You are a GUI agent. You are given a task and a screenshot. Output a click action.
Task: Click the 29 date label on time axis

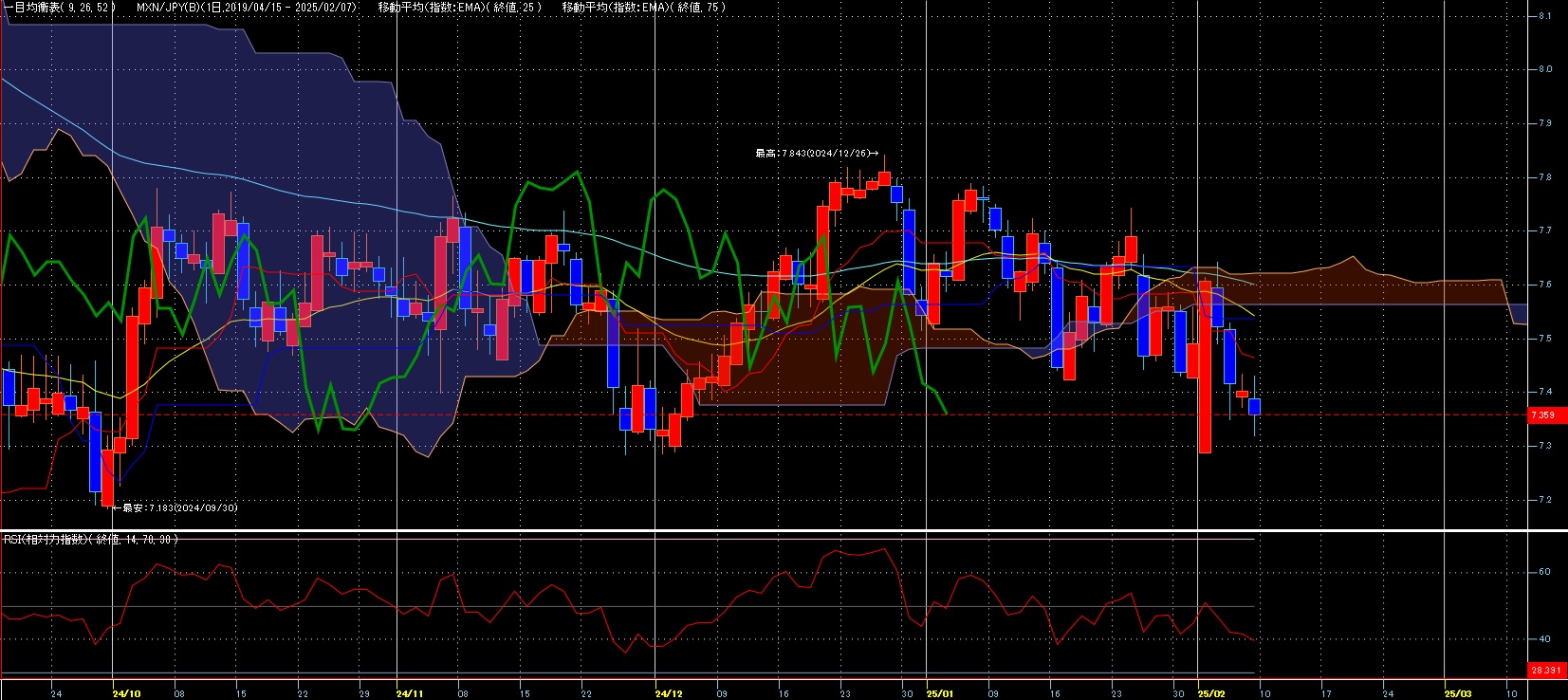click(364, 693)
